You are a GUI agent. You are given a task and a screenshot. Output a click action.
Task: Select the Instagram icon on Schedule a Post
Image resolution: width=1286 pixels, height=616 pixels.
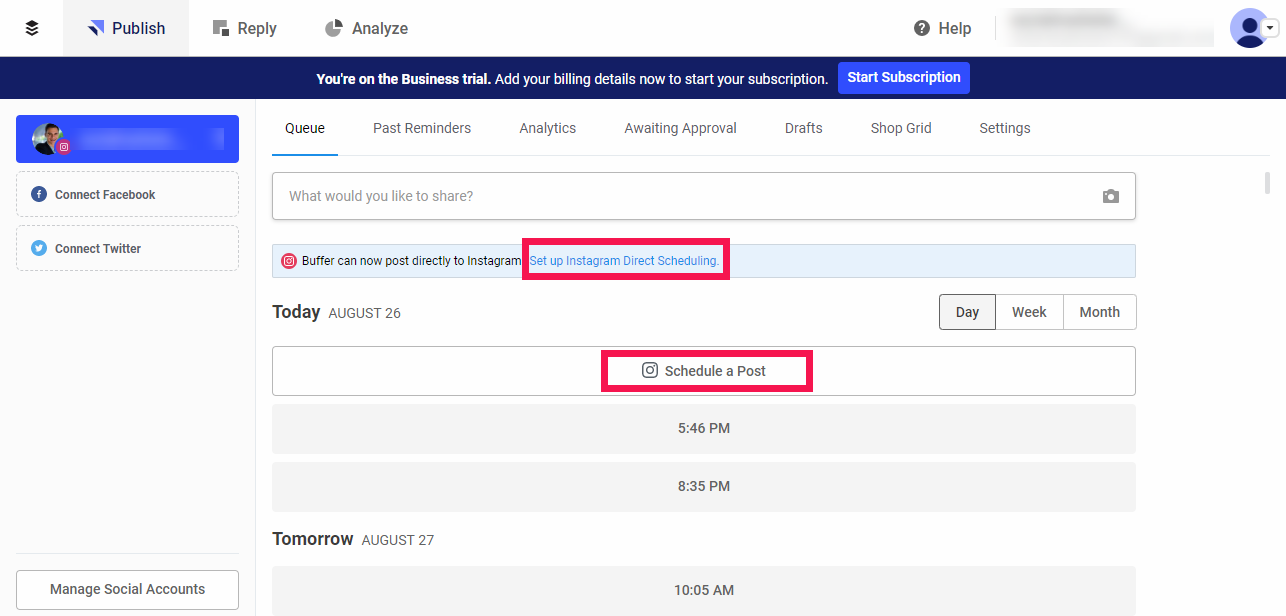click(649, 370)
